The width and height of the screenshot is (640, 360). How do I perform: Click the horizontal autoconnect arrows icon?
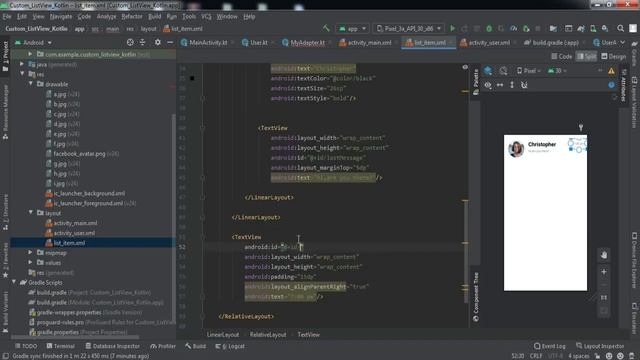point(500,85)
